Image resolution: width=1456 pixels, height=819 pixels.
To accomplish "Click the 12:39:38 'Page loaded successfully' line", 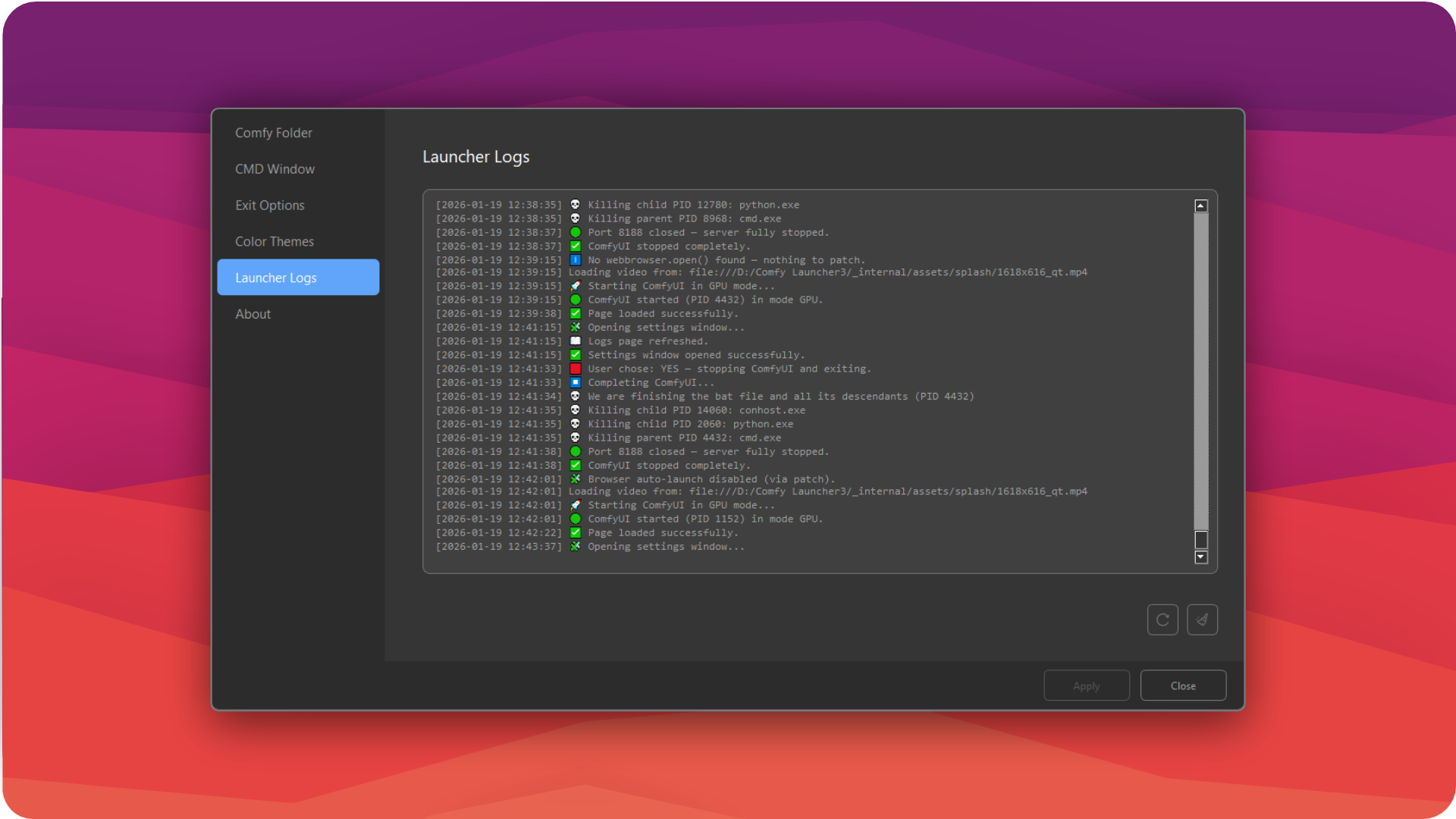I will pyautogui.click(x=587, y=313).
